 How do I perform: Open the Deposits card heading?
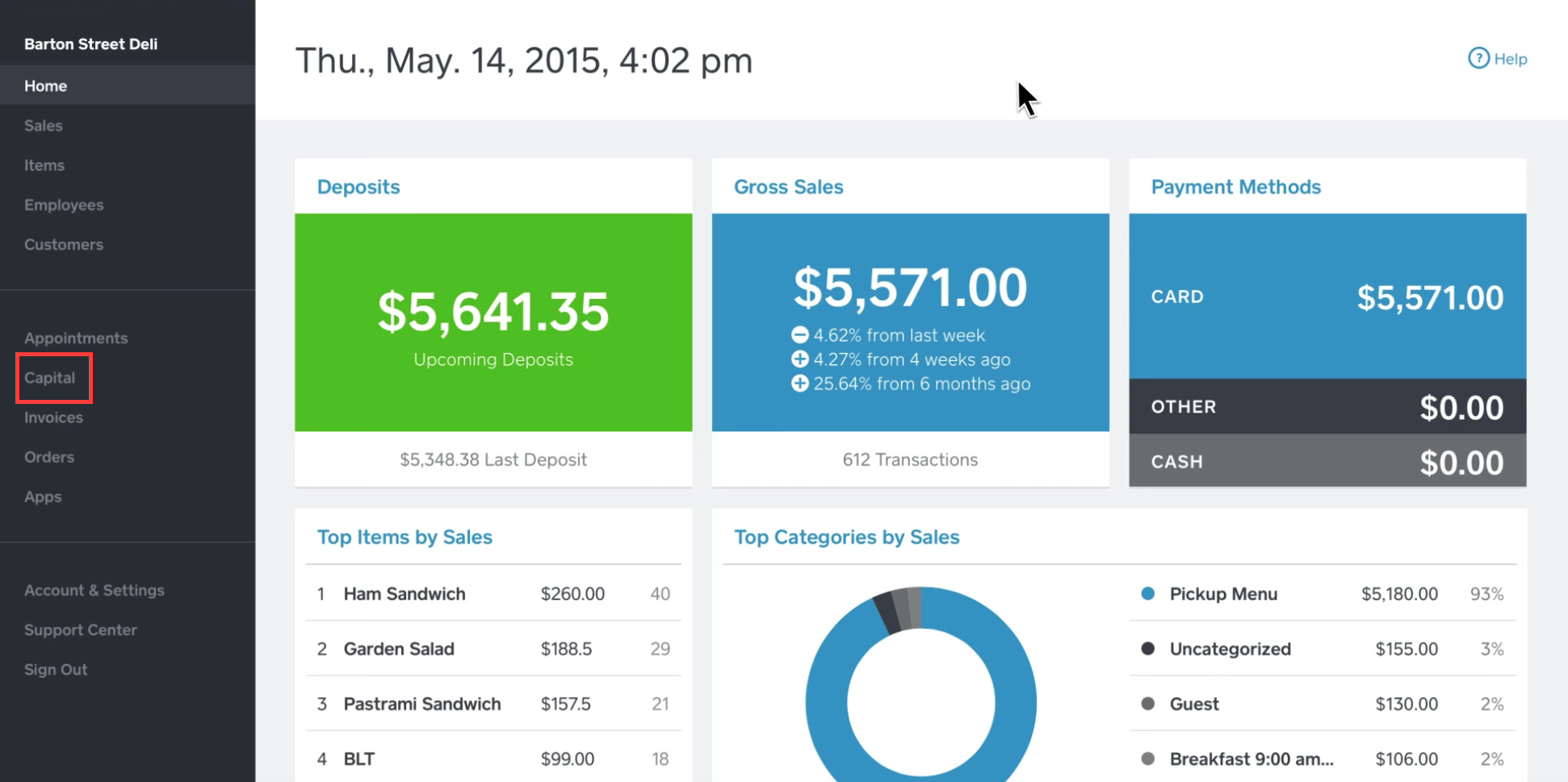[358, 187]
